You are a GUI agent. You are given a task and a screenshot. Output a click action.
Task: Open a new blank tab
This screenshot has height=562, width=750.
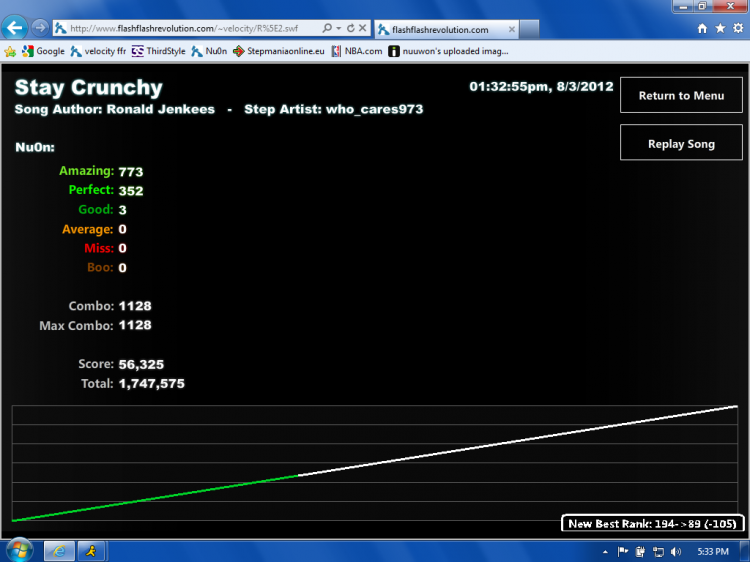(x=529, y=29)
